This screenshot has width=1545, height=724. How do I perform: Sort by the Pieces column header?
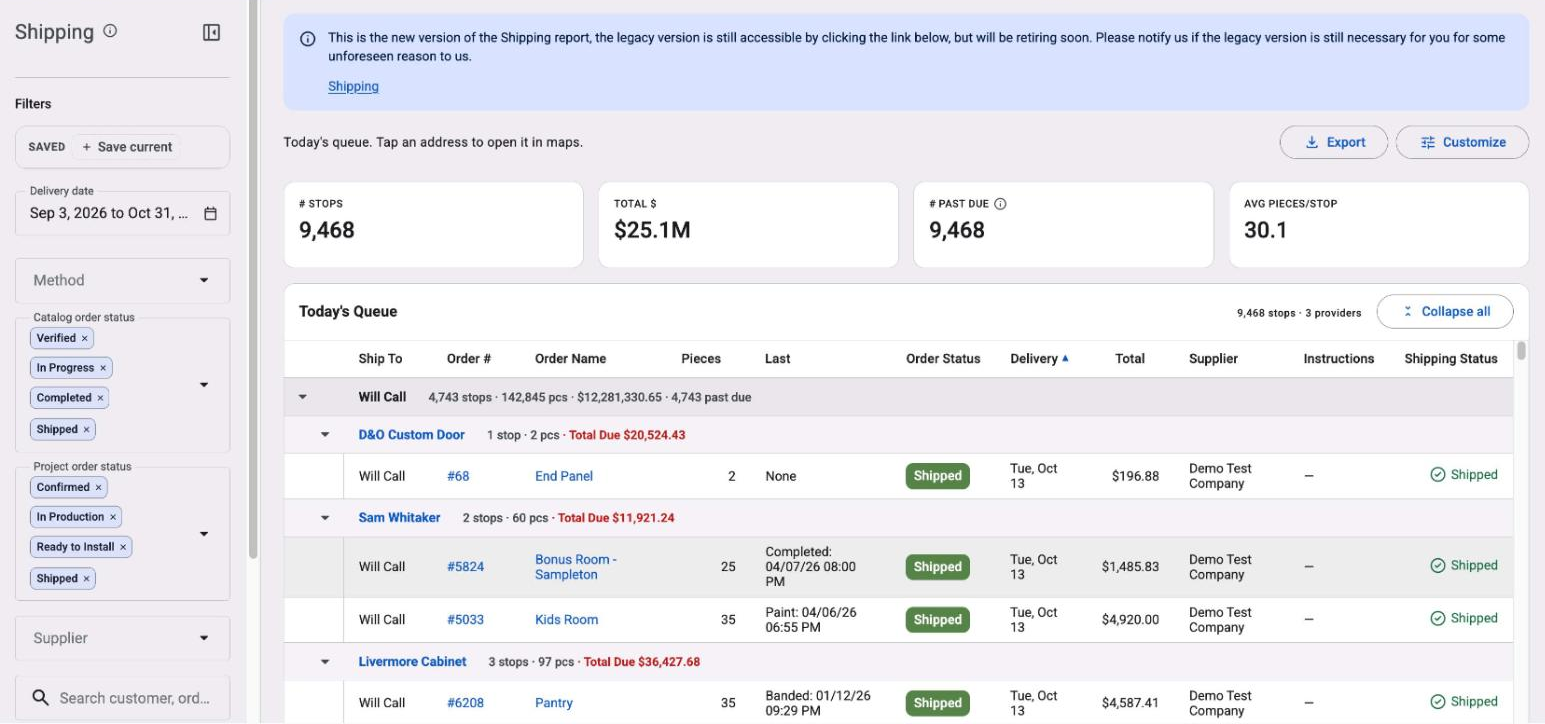click(x=701, y=359)
